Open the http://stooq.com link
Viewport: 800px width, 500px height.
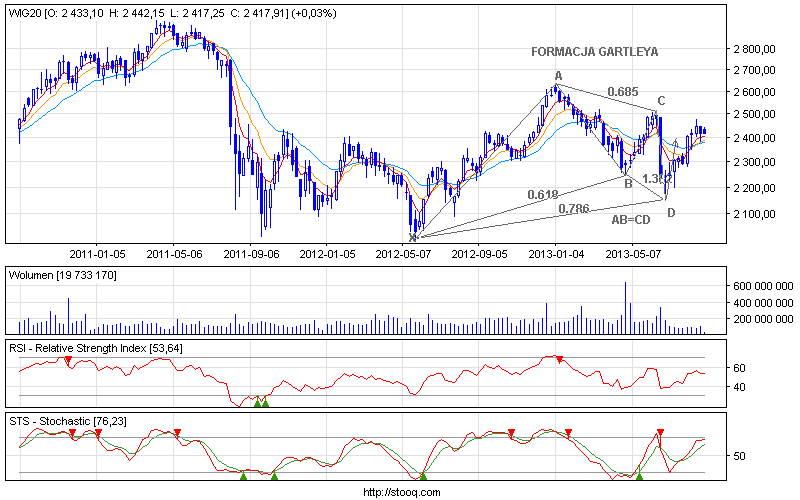pyautogui.click(x=402, y=492)
